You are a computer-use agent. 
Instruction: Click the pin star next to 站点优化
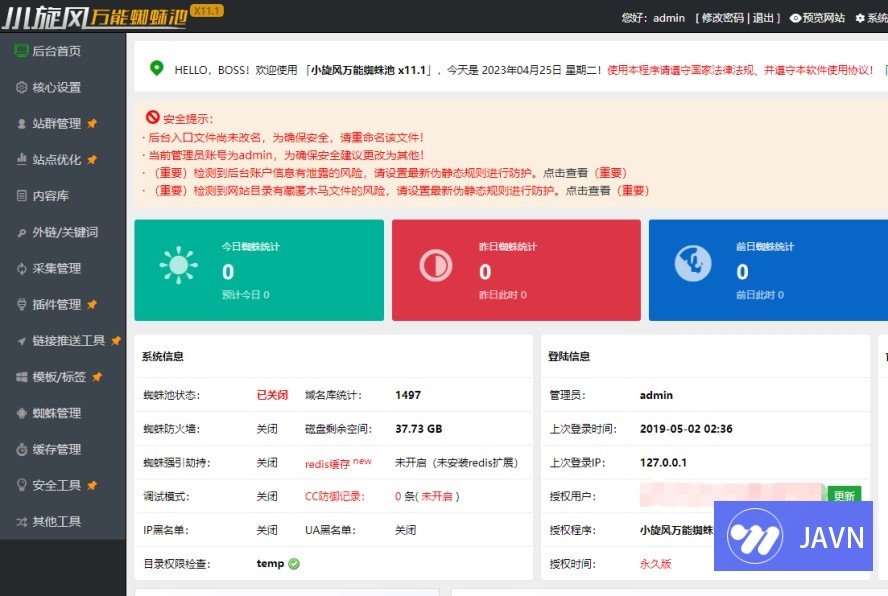(x=92, y=160)
